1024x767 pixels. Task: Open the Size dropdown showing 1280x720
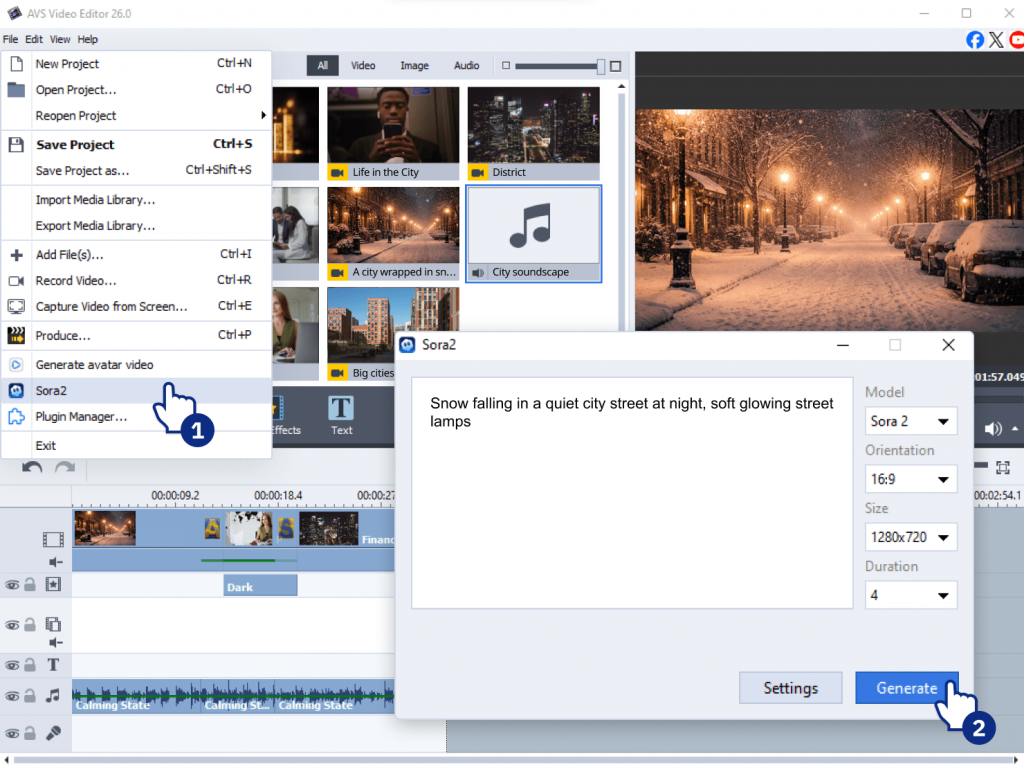[910, 537]
